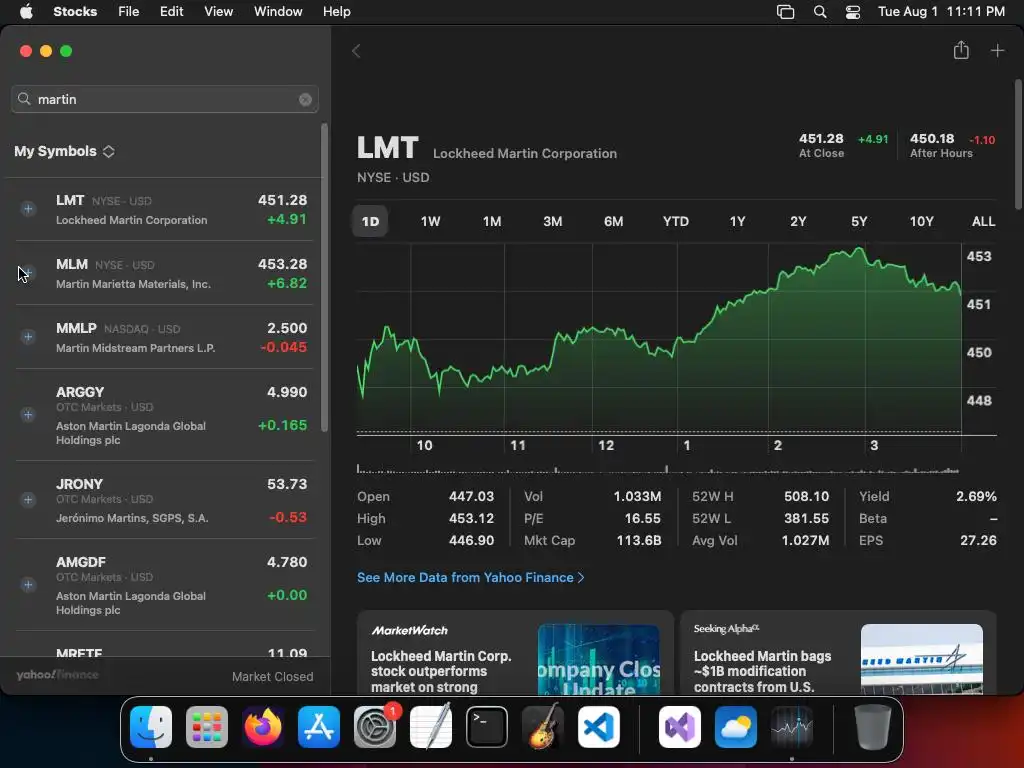Open System Settings from the Dock

pyautogui.click(x=375, y=727)
